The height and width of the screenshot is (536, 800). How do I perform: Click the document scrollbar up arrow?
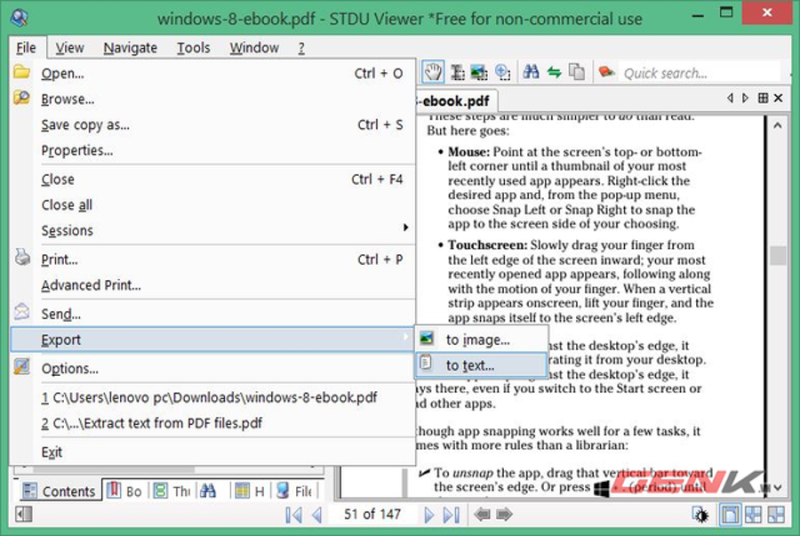(x=778, y=125)
